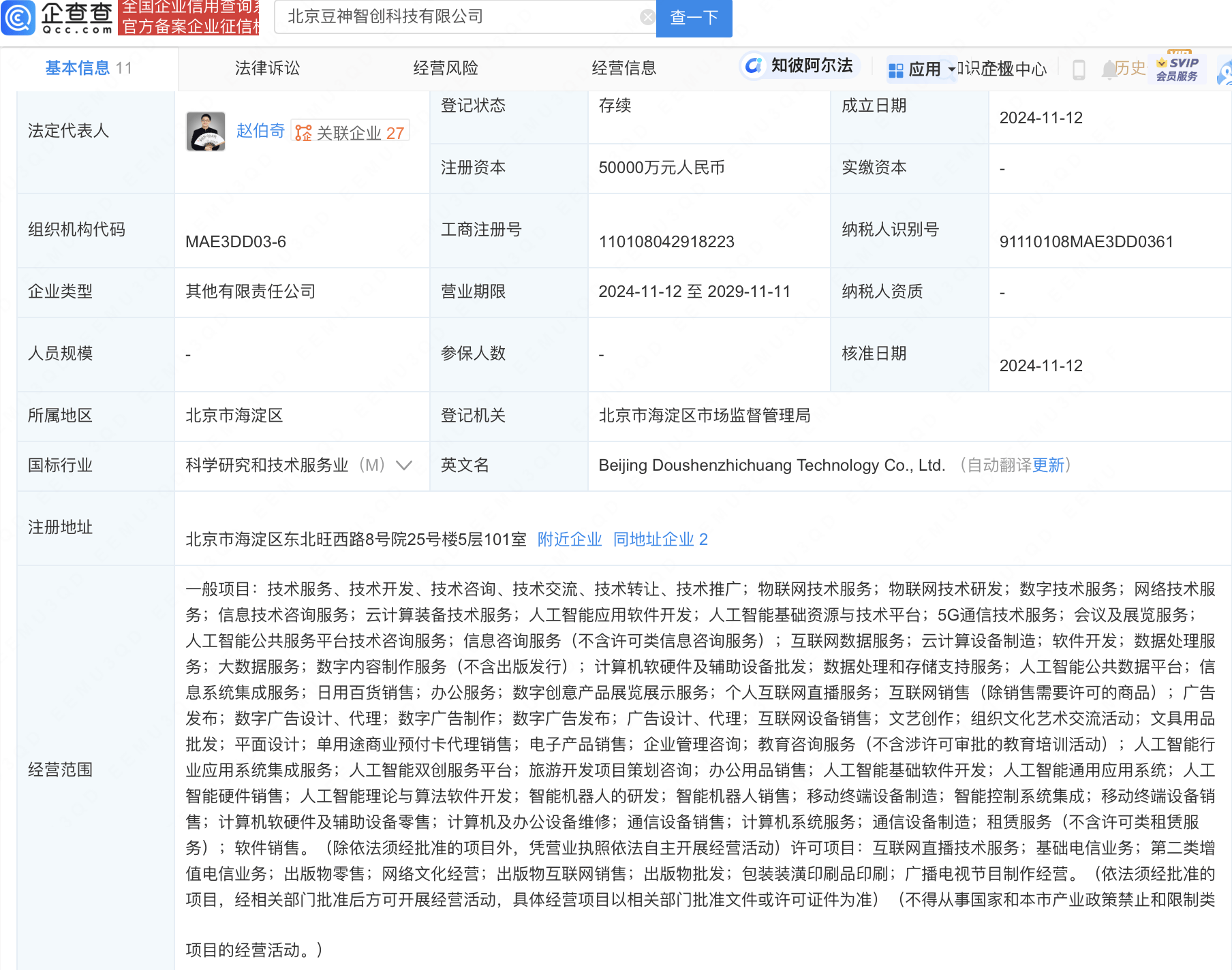Open 附近企业 nearby companies link
The height and width of the screenshot is (970, 1232).
(570, 539)
